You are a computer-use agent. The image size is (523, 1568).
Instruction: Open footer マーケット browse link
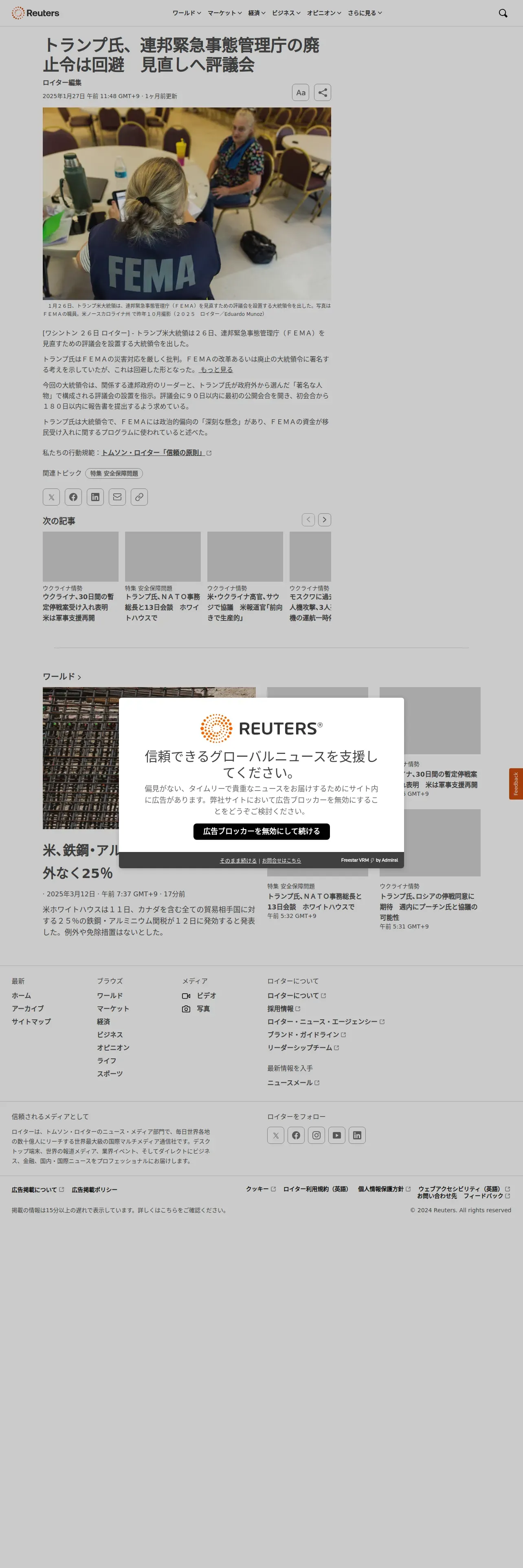pyautogui.click(x=113, y=1009)
